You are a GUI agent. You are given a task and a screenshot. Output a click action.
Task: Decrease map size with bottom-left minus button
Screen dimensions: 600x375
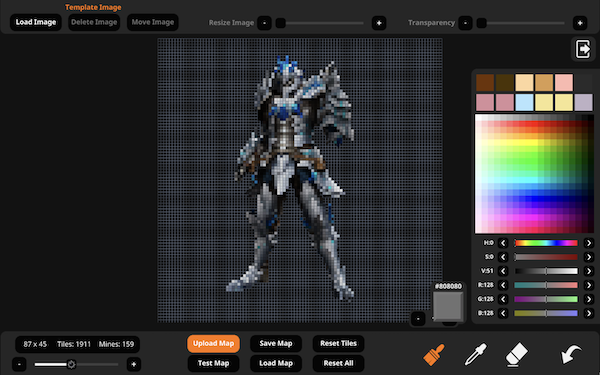pyautogui.click(x=19, y=364)
